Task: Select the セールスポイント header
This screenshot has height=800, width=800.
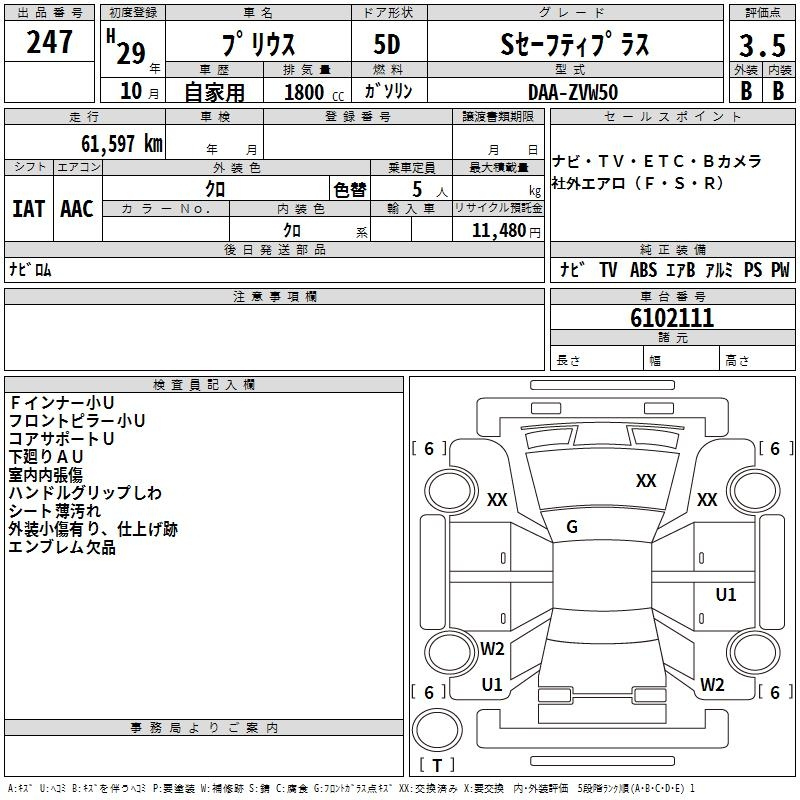Action: coord(672,116)
